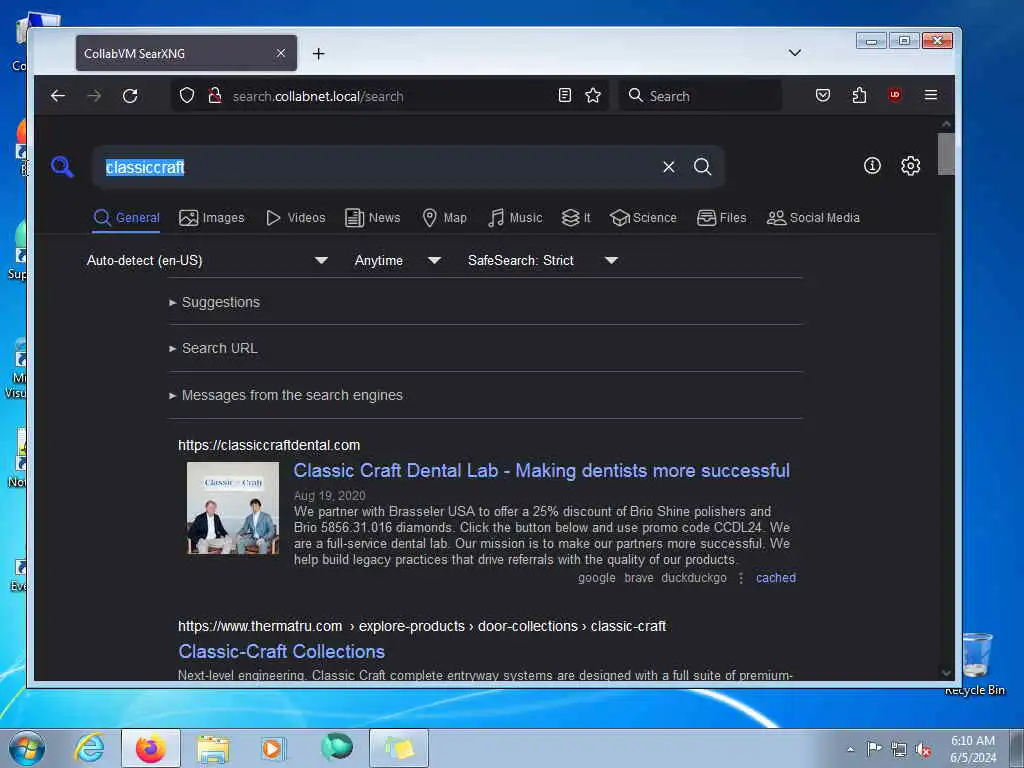The width and height of the screenshot is (1024, 768).
Task: Click the thermatru.com result URL
Action: click(422, 626)
